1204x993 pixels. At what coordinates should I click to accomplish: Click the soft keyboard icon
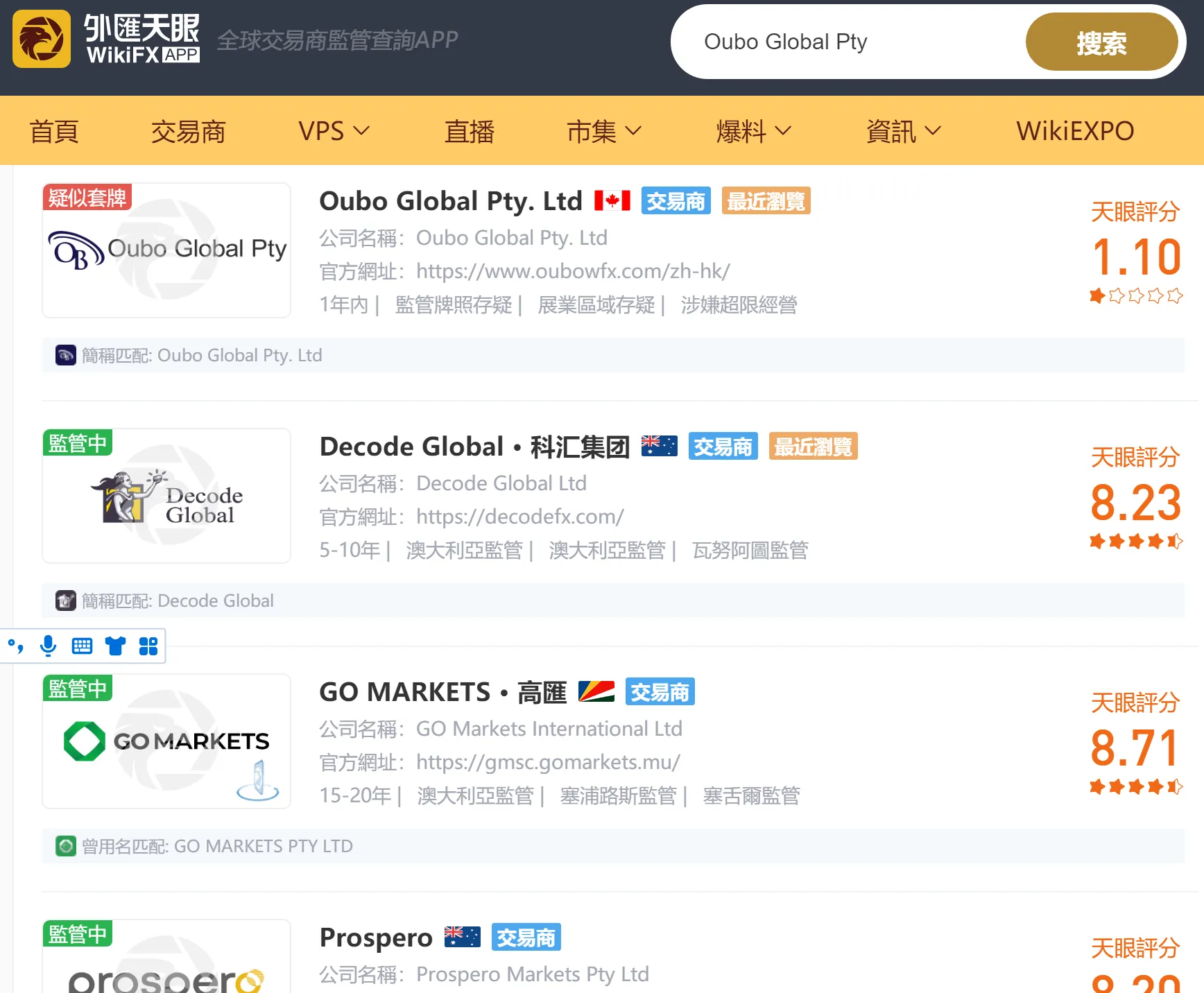click(82, 646)
